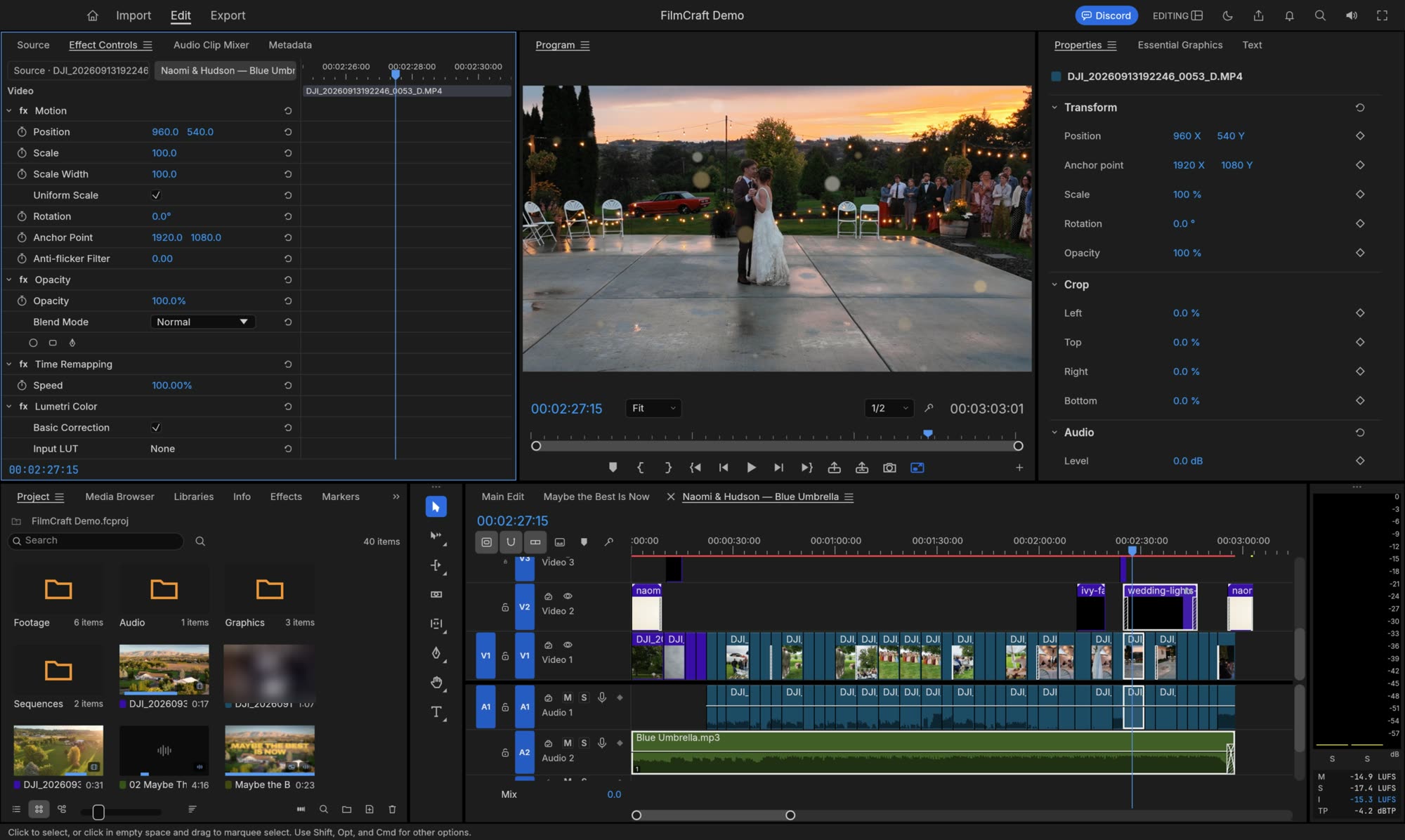Click the Lift button in Program monitor

pos(834,468)
